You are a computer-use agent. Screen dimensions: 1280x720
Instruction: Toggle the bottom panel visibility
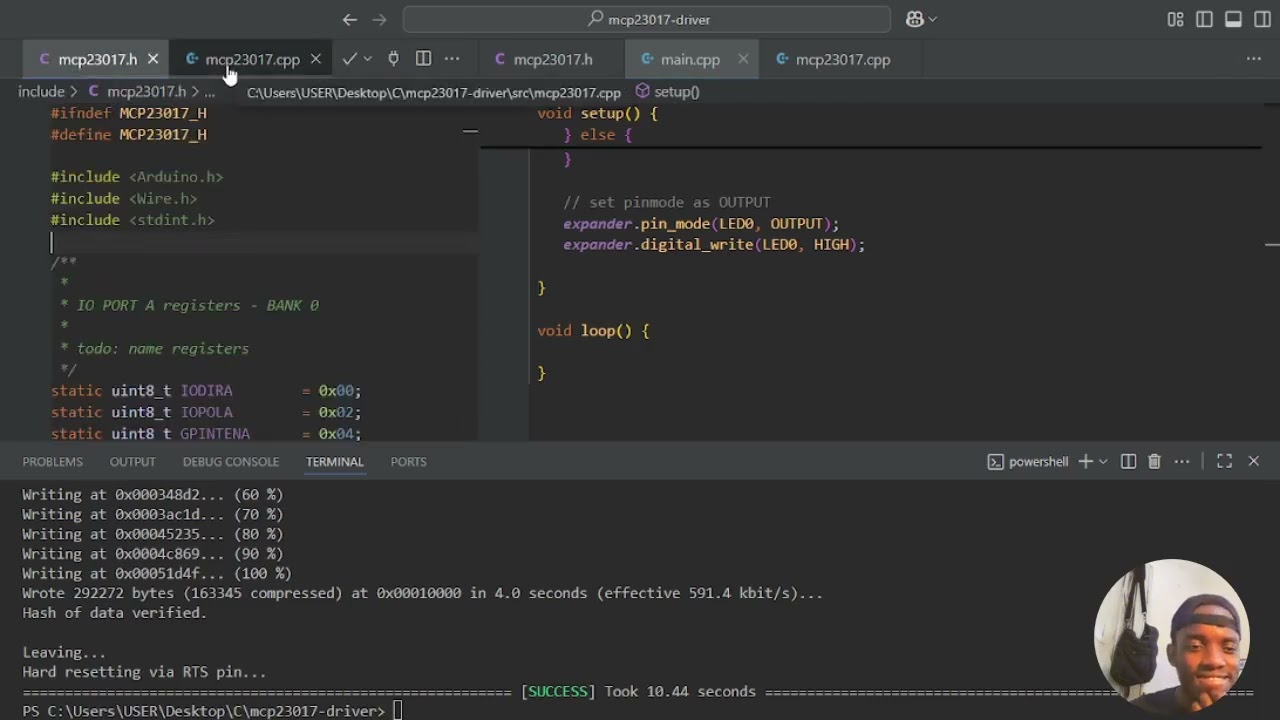pos(1233,19)
